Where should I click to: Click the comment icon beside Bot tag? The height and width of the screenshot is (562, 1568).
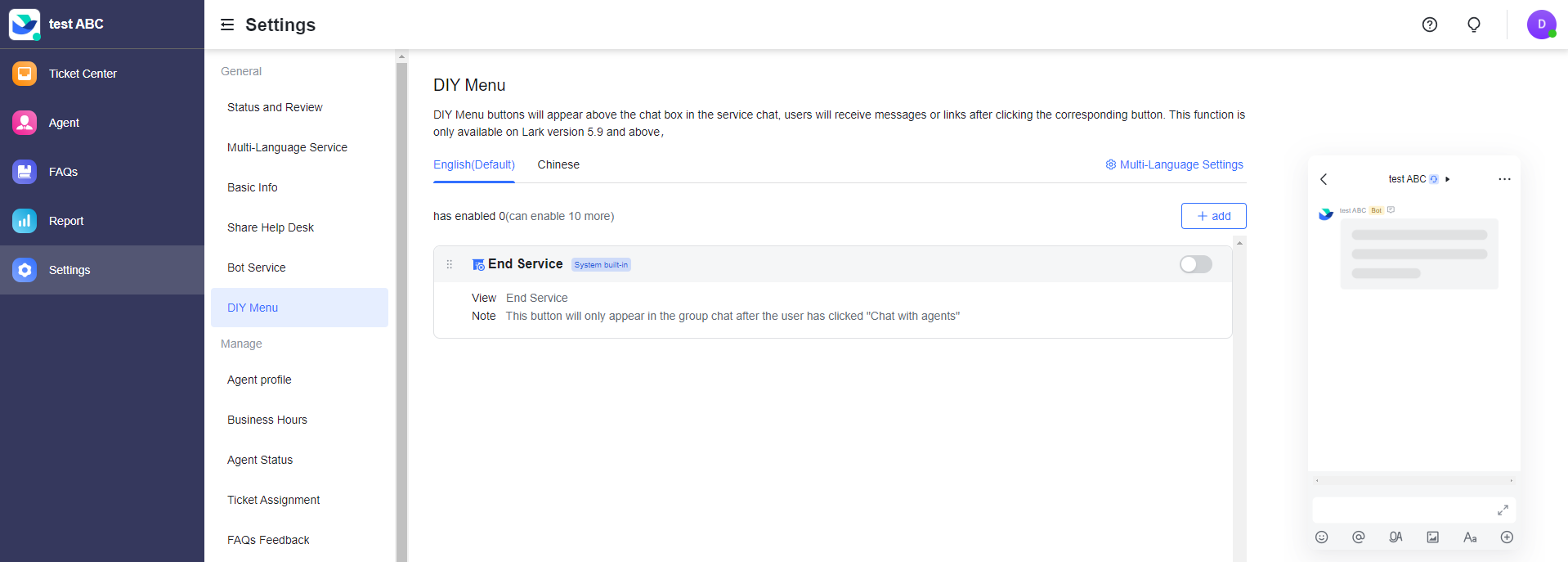pos(1391,210)
